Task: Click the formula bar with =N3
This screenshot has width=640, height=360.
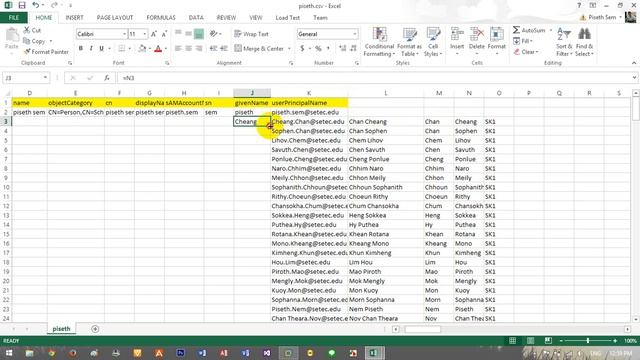Action: [x=375, y=78]
